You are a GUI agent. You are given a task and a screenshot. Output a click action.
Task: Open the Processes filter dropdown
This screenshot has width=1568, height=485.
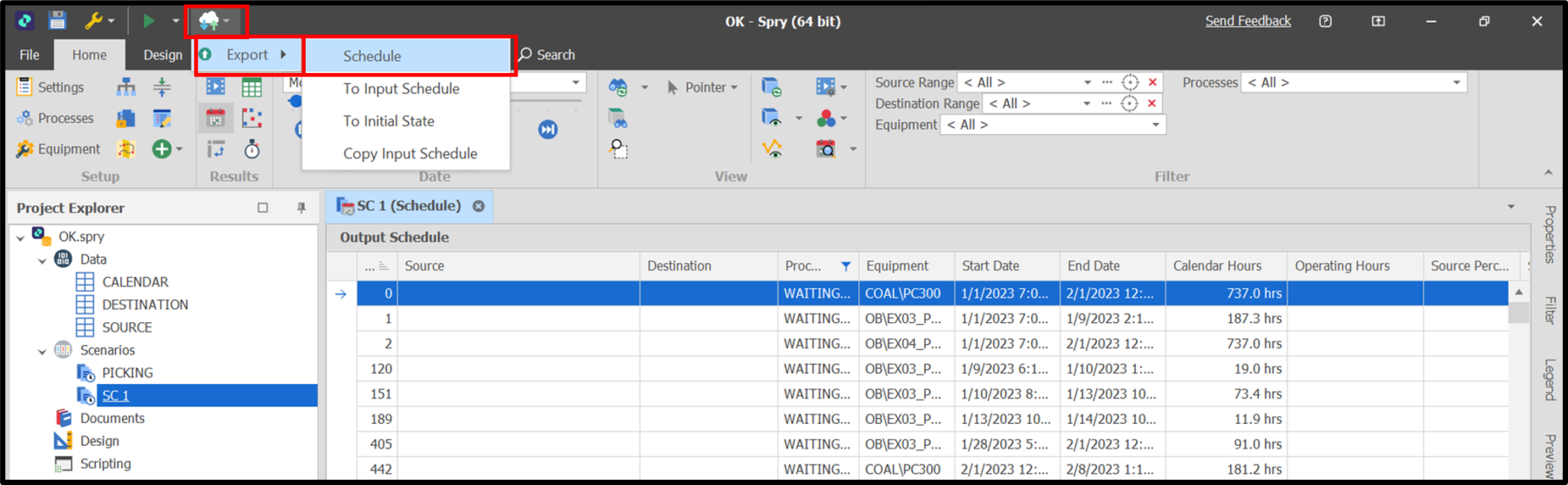[x=1456, y=83]
